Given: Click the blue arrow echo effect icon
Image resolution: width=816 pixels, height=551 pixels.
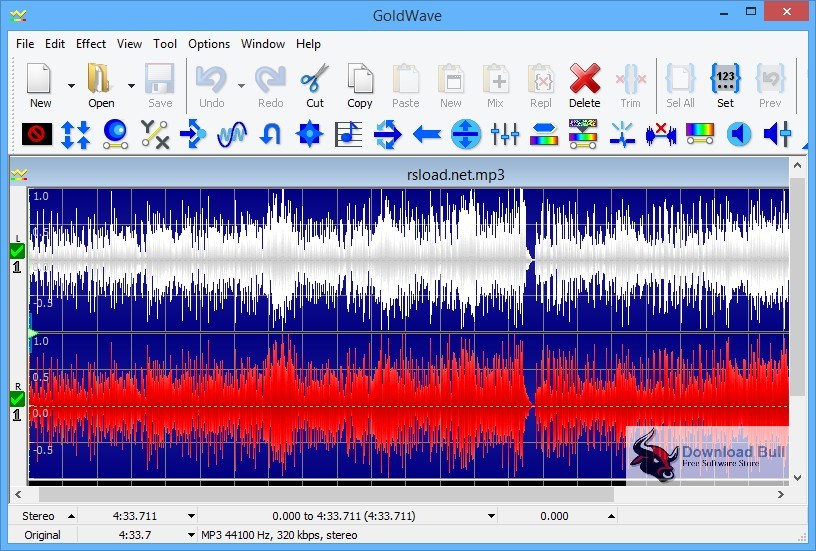Looking at the screenshot, I should 193,134.
